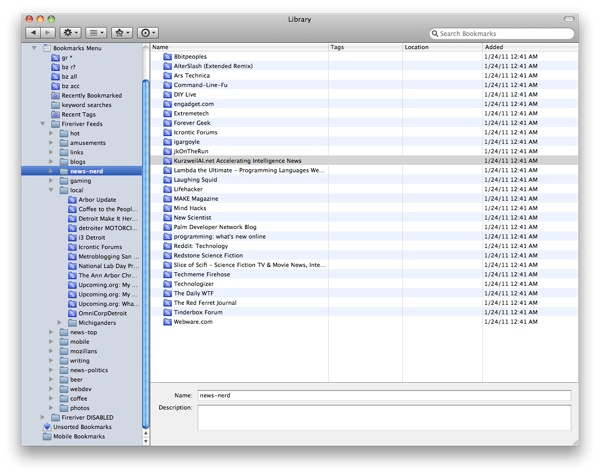Click the 'gr *' feed icon
Image resolution: width=600 pixels, height=475 pixels.
(x=55, y=57)
